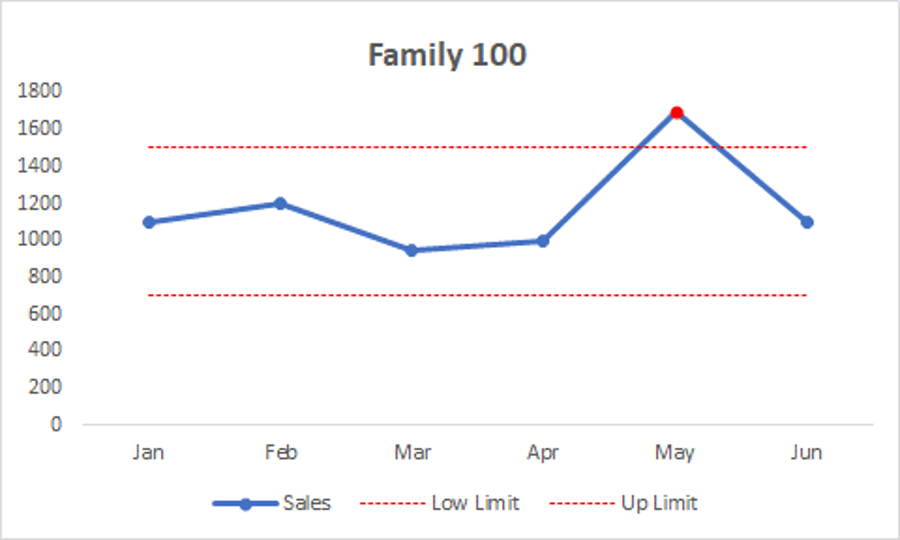Click the Mar category axis label
The height and width of the screenshot is (540, 900).
coord(412,453)
